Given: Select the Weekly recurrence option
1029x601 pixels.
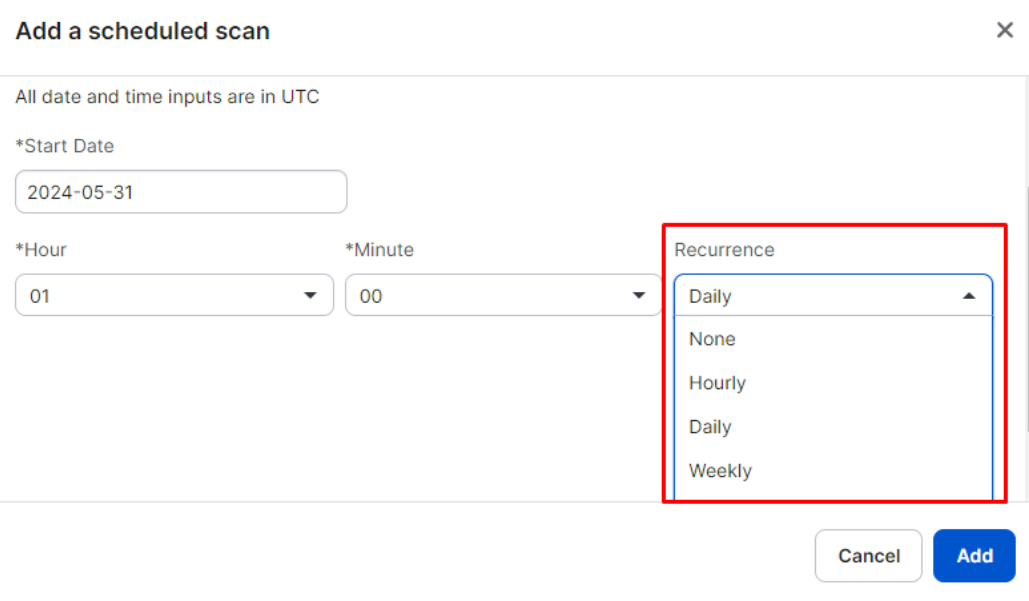Looking at the screenshot, I should [x=720, y=471].
